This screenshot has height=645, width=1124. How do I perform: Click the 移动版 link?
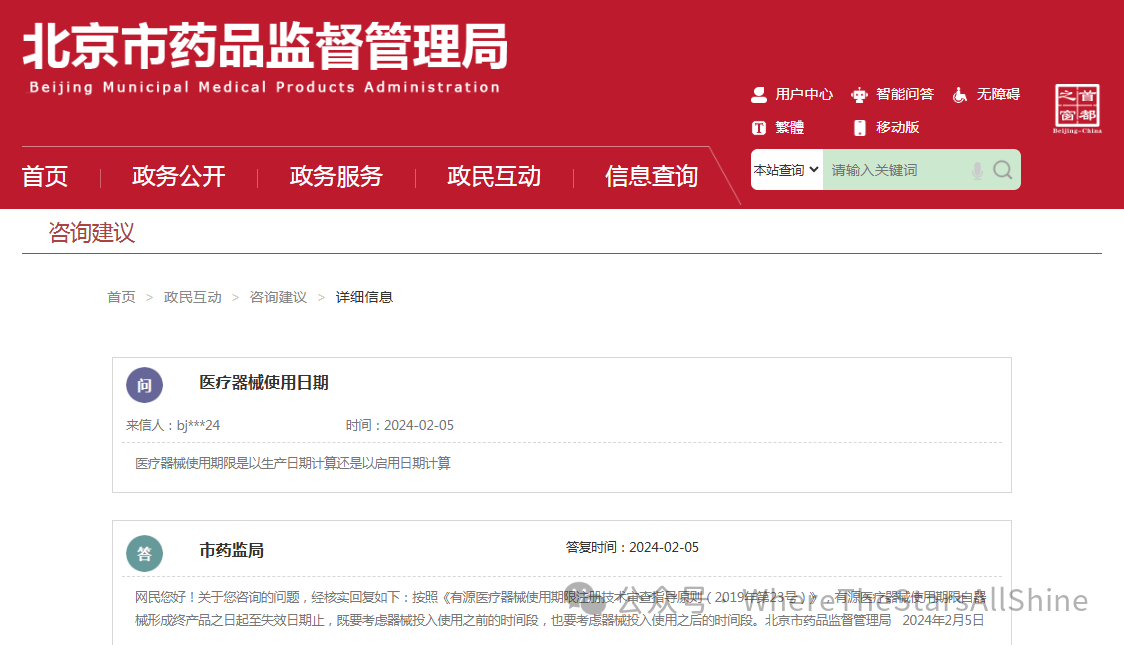tap(897, 128)
